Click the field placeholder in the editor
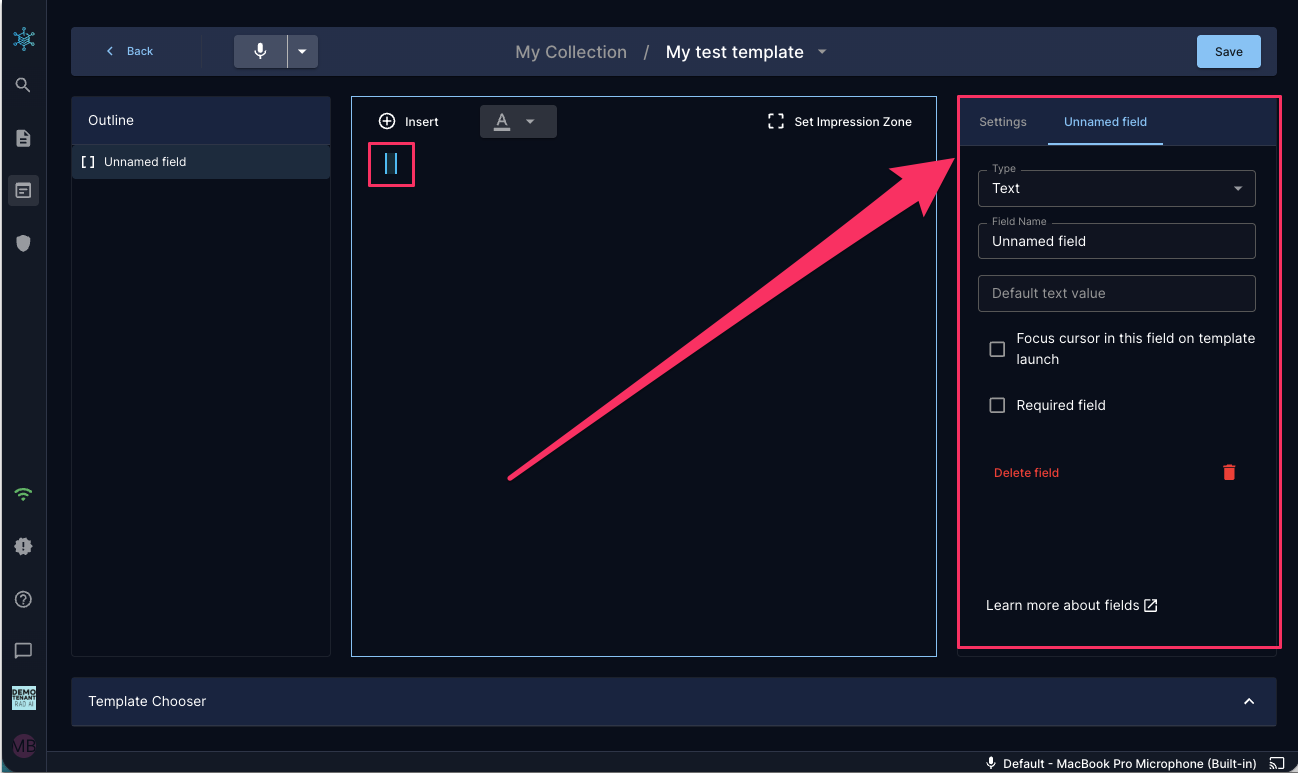 pos(391,163)
